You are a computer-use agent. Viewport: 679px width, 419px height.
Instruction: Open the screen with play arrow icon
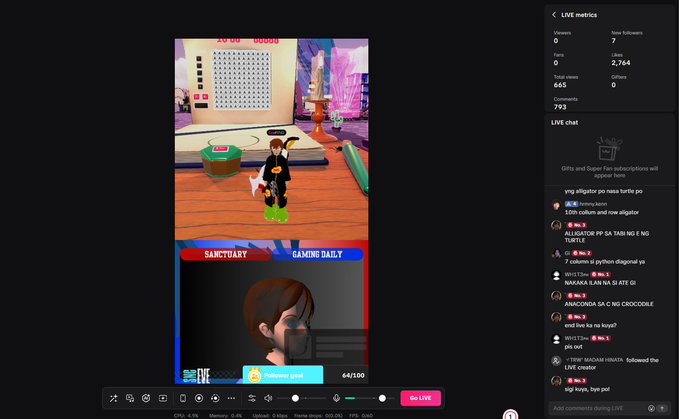[163, 398]
